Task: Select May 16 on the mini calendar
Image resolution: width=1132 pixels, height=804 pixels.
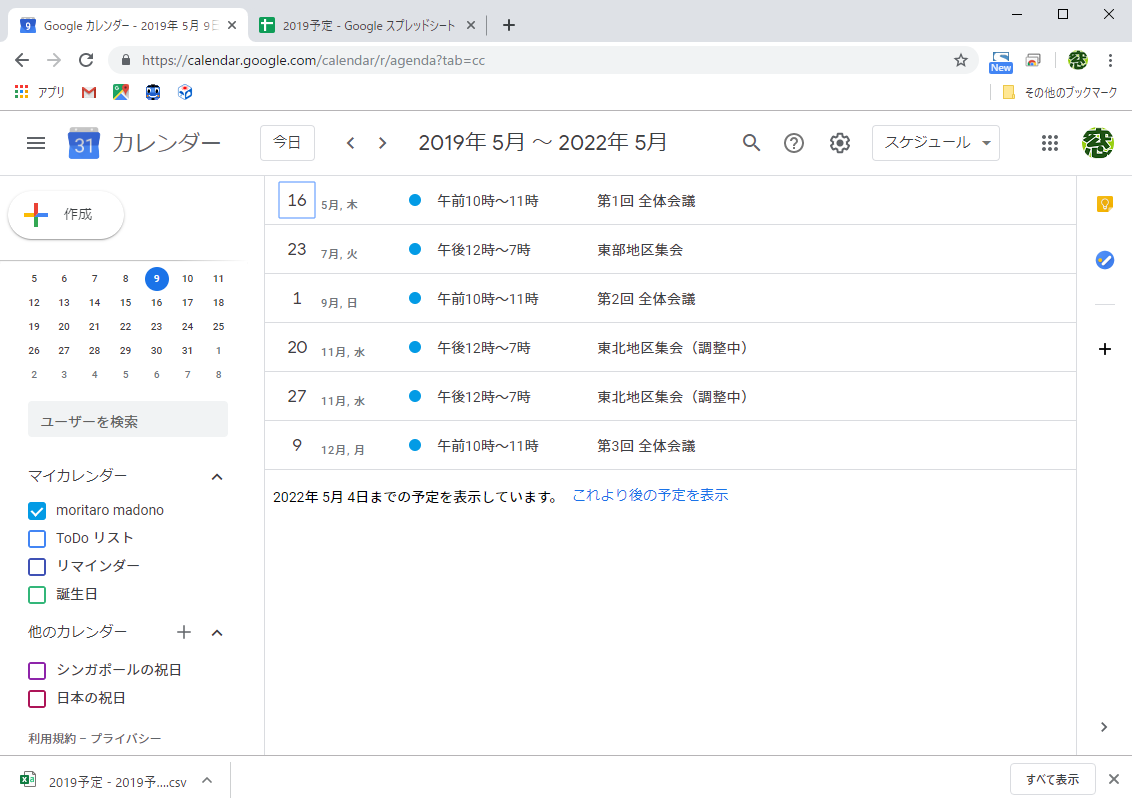Action: (156, 302)
